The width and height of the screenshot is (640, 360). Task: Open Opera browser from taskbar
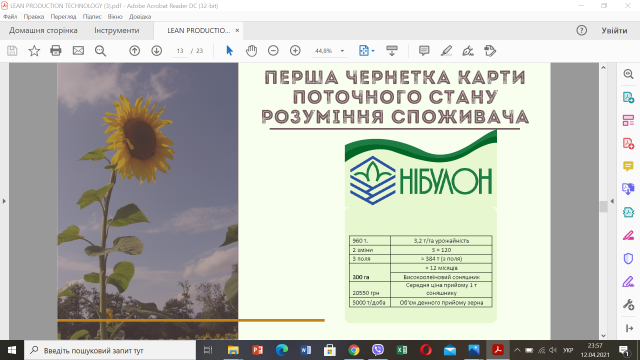point(426,350)
